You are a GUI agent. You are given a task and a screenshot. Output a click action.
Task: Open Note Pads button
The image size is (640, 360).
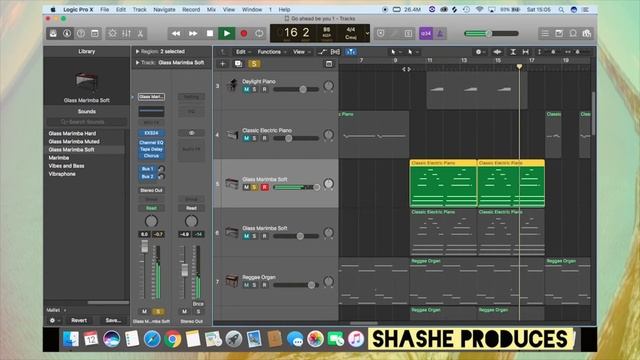click(559, 33)
